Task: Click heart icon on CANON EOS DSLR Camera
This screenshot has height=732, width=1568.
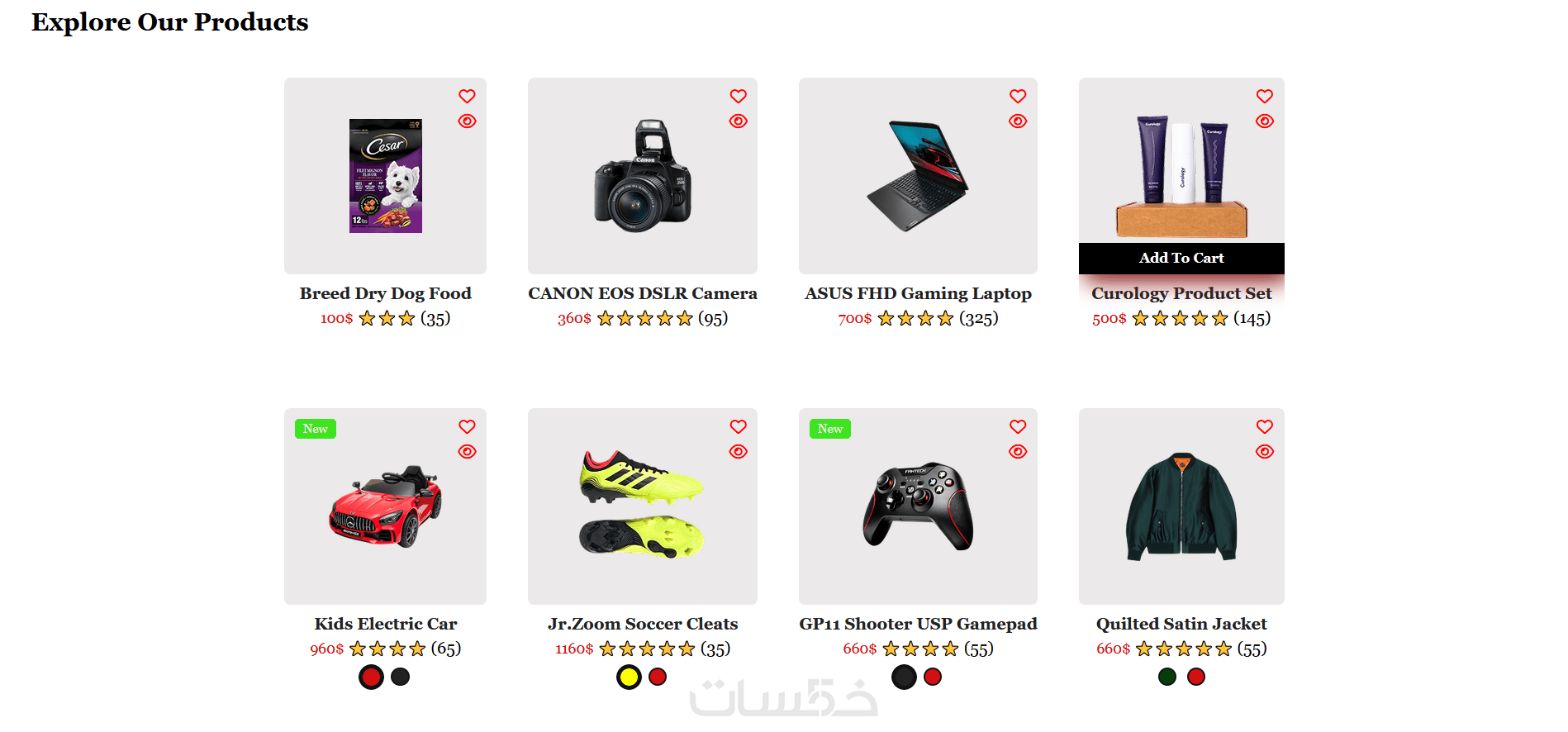Action: point(738,96)
